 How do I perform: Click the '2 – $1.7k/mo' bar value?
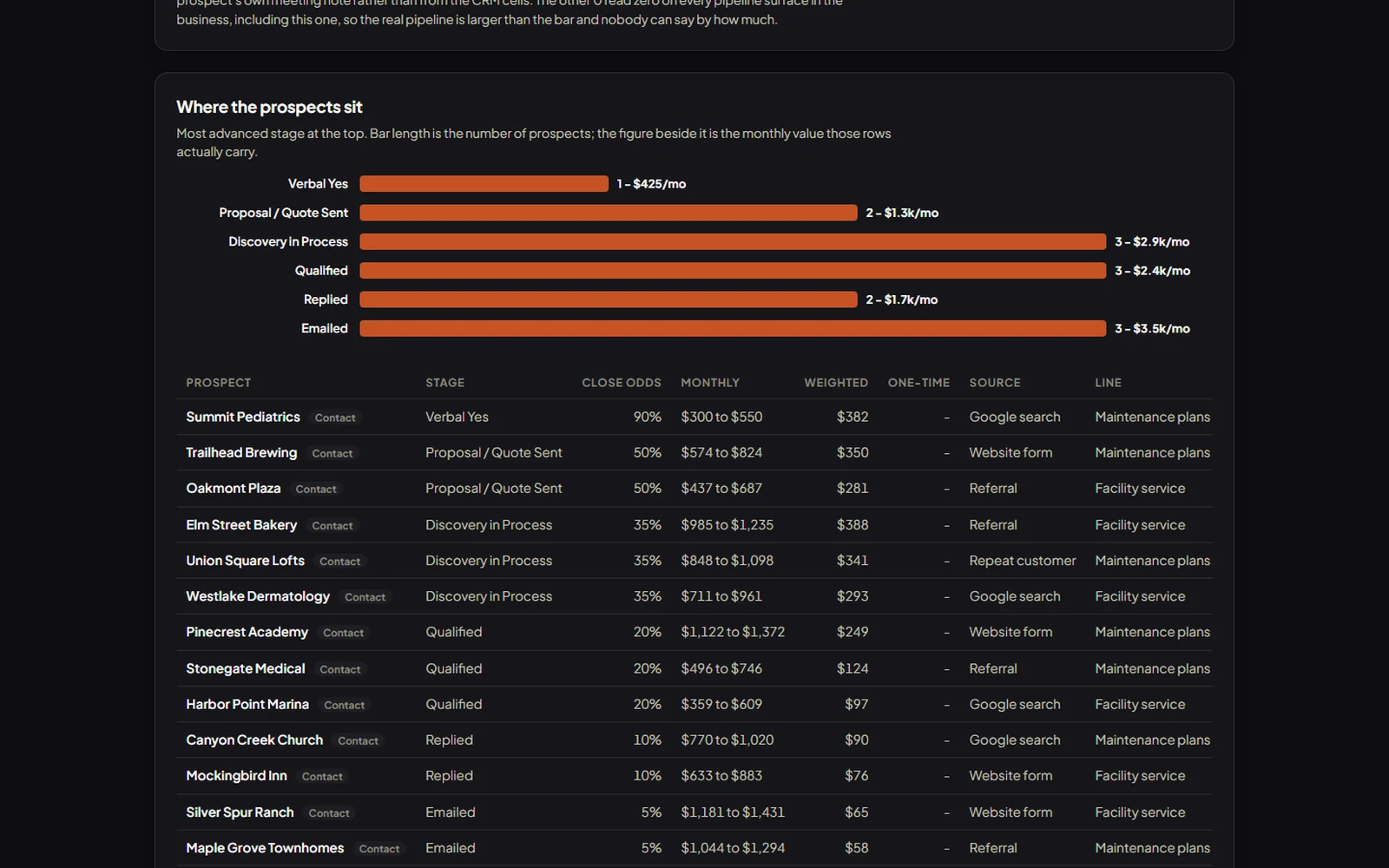tap(901, 299)
